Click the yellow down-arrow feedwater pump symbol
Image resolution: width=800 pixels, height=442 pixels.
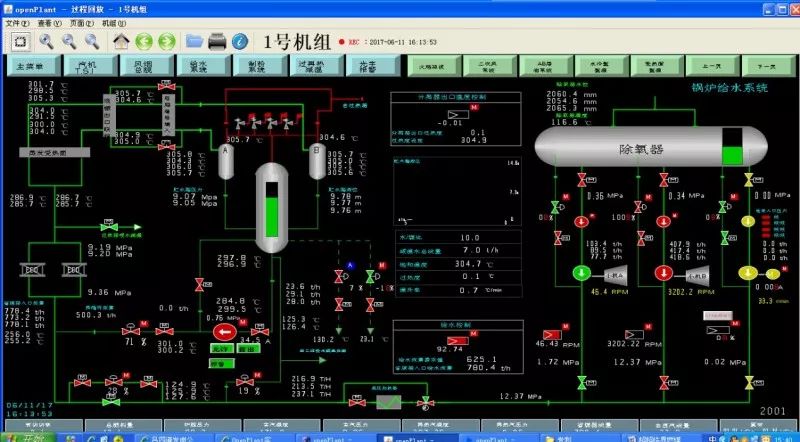(x=747, y=273)
